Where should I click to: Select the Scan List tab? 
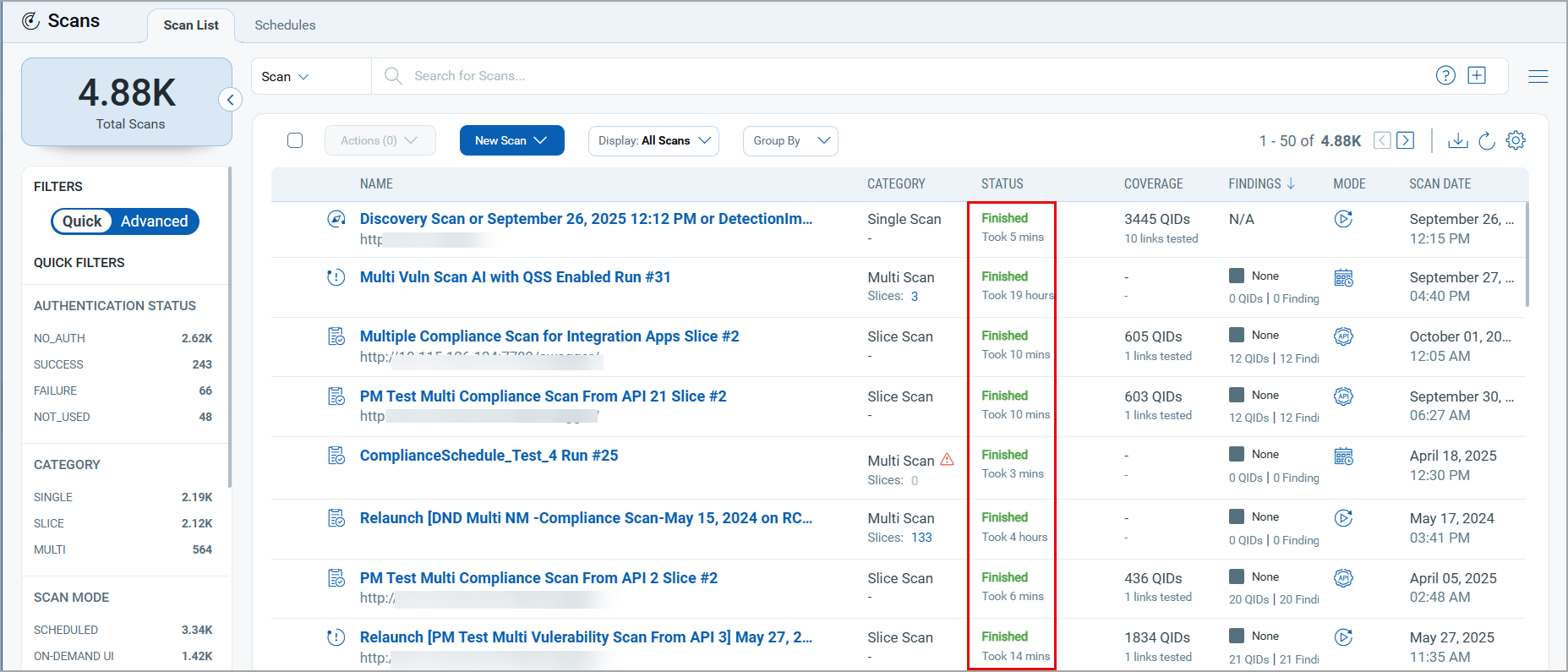pyautogui.click(x=191, y=25)
